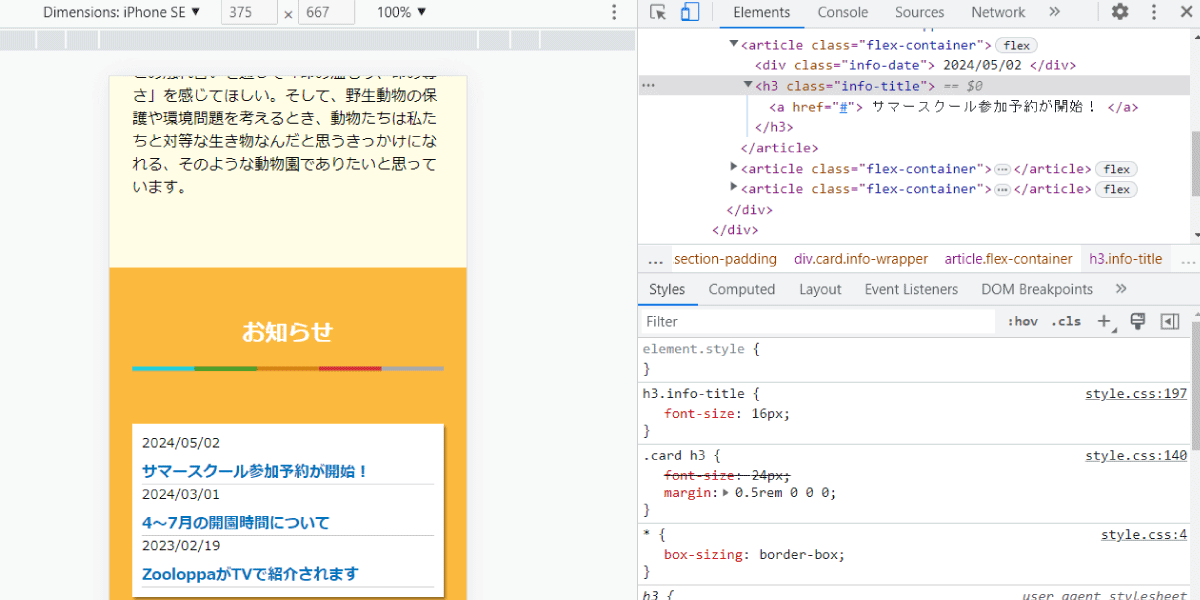Add a new style rule with plus icon
The width and height of the screenshot is (1200, 600).
[1104, 321]
